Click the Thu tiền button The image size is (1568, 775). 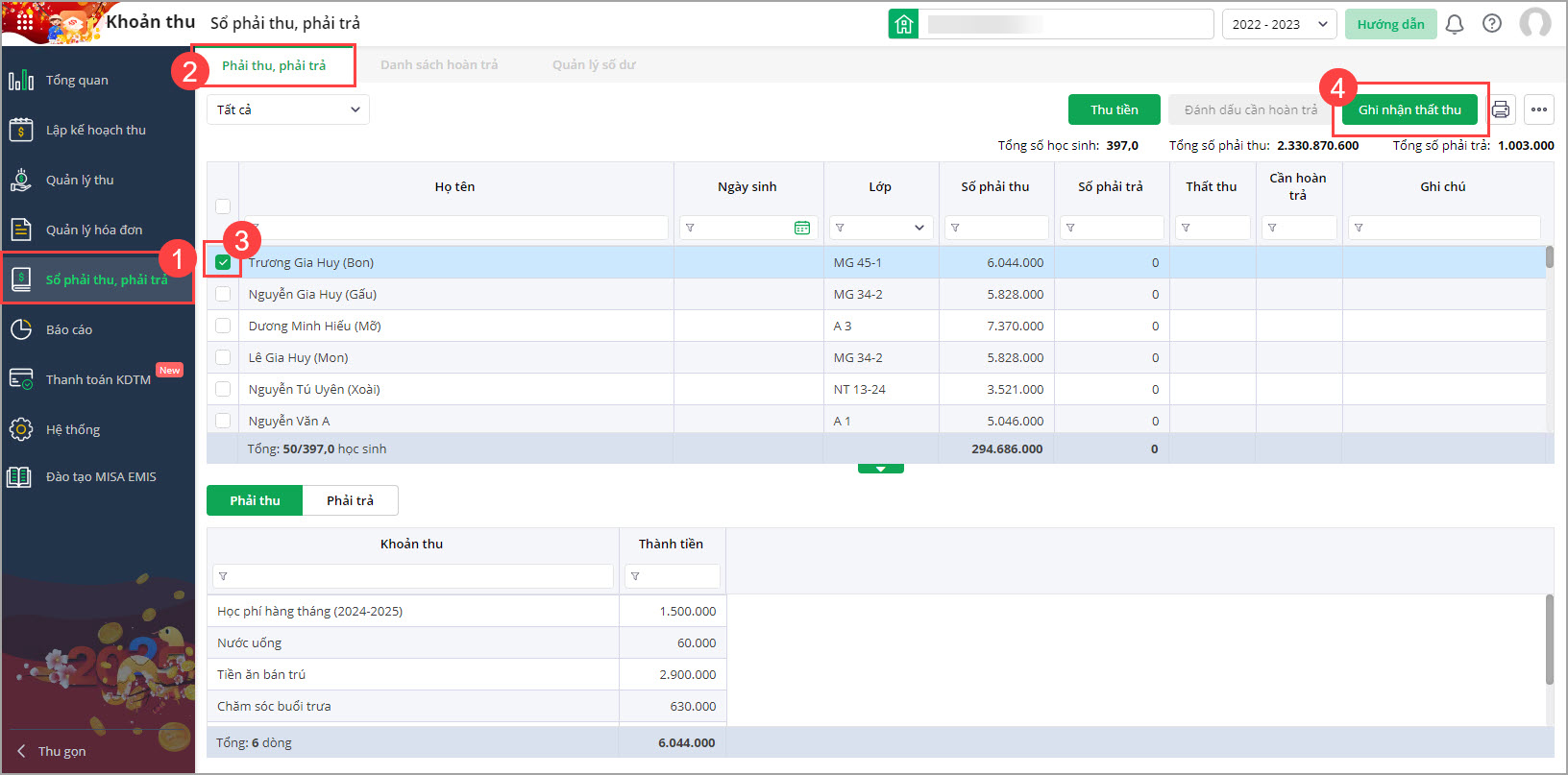click(1114, 109)
